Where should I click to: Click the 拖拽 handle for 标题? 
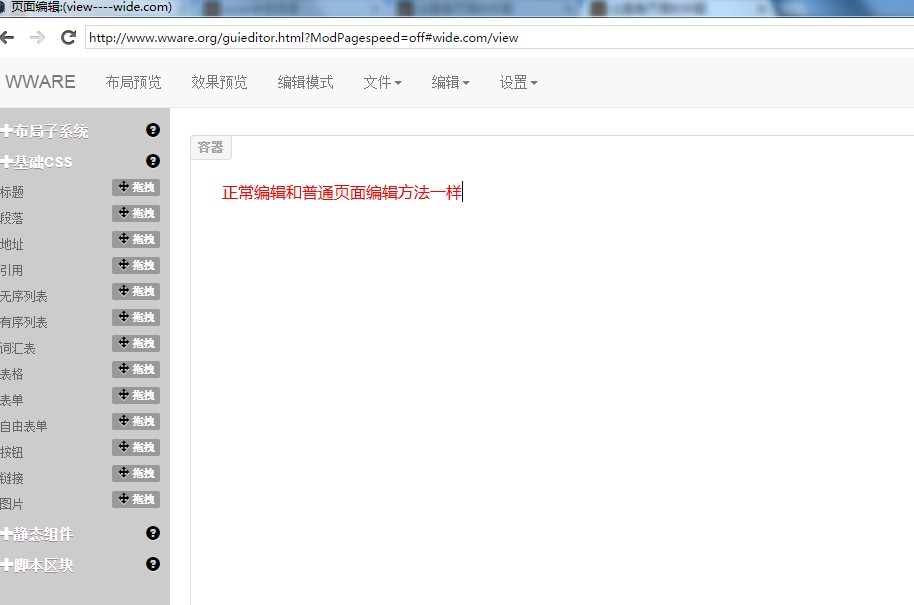click(x=136, y=187)
